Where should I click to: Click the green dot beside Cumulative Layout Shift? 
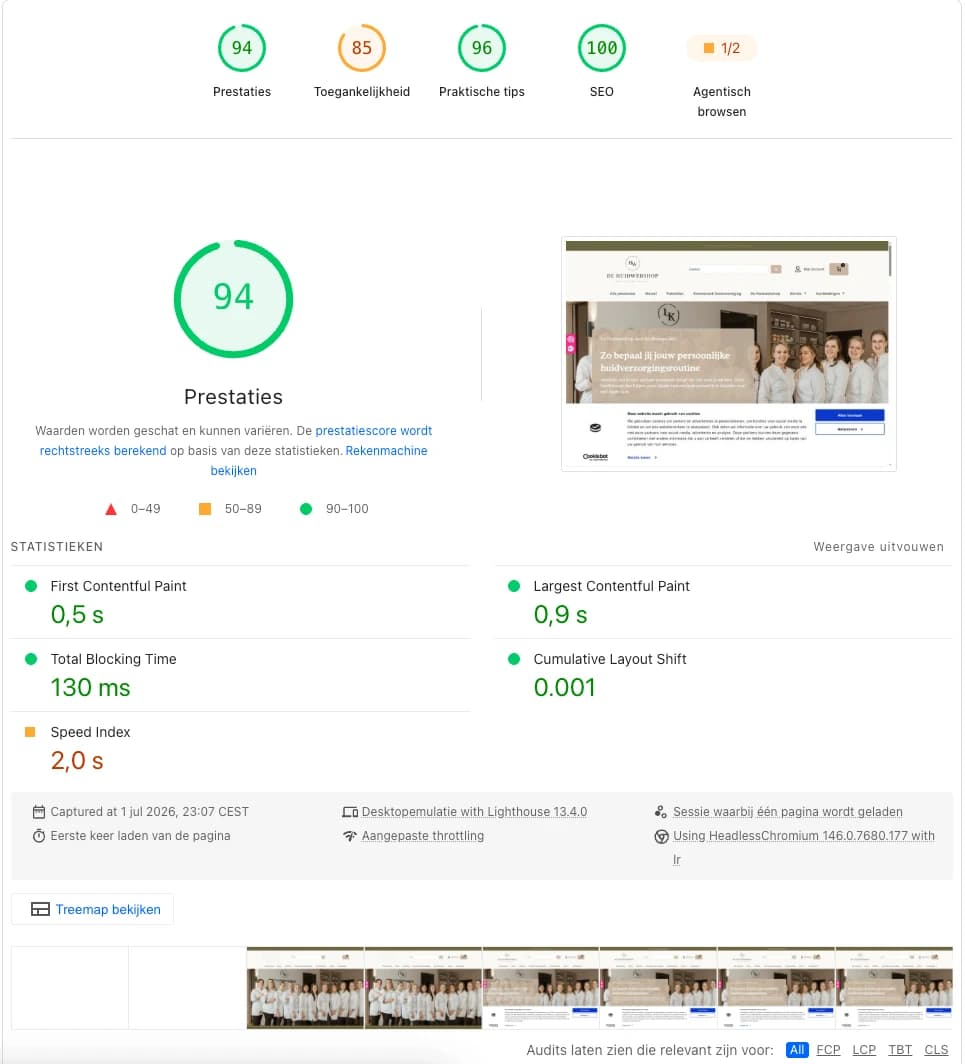[514, 659]
